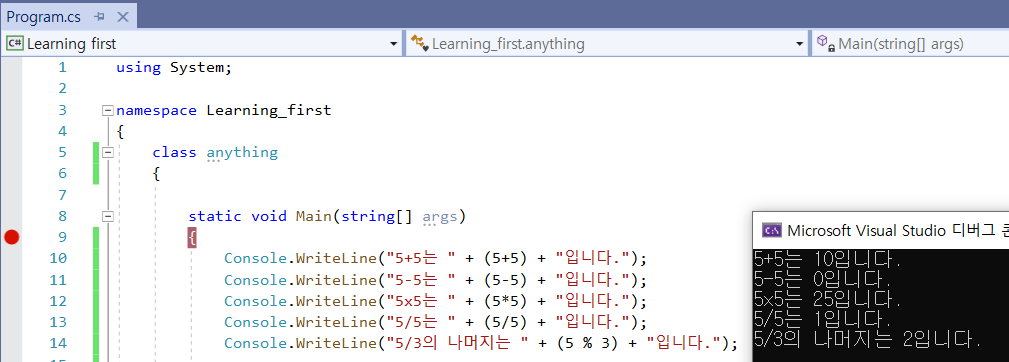Click 'WriteLine' on line 11
Image resolution: width=1009 pixels, height=362 pixels.
[336, 280]
